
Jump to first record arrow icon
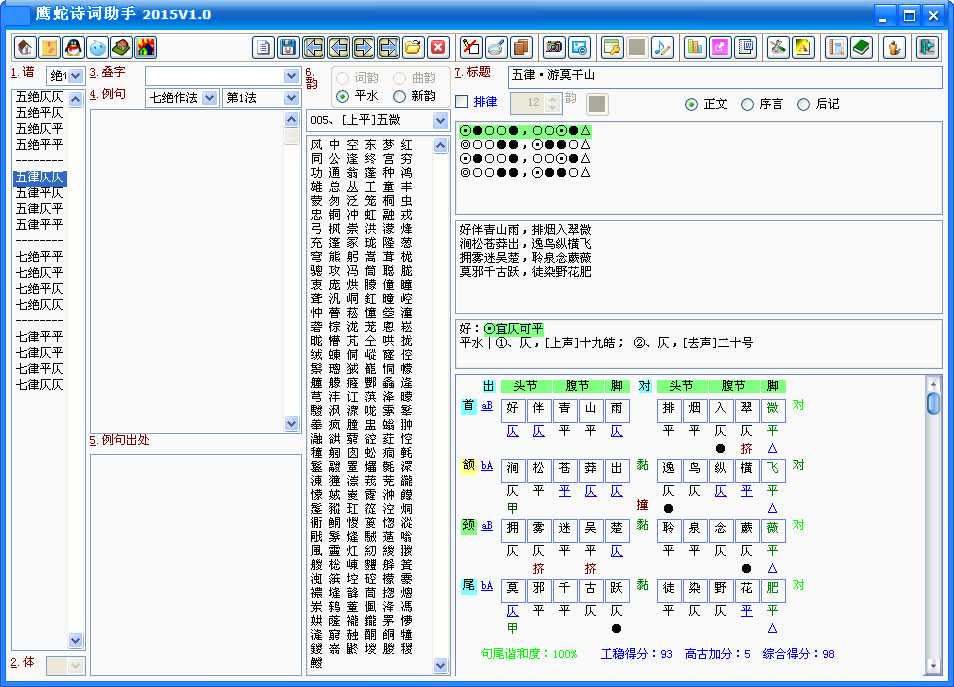(313, 47)
